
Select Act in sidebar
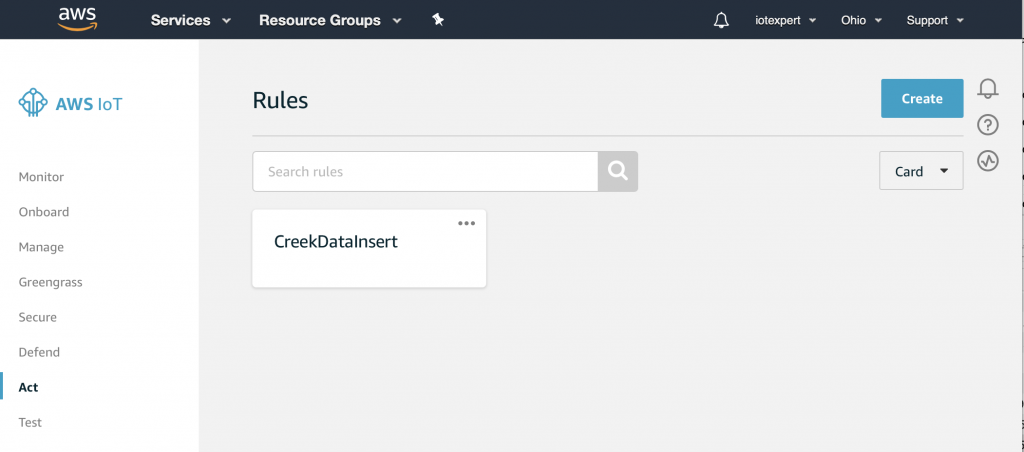pyautogui.click(x=28, y=387)
